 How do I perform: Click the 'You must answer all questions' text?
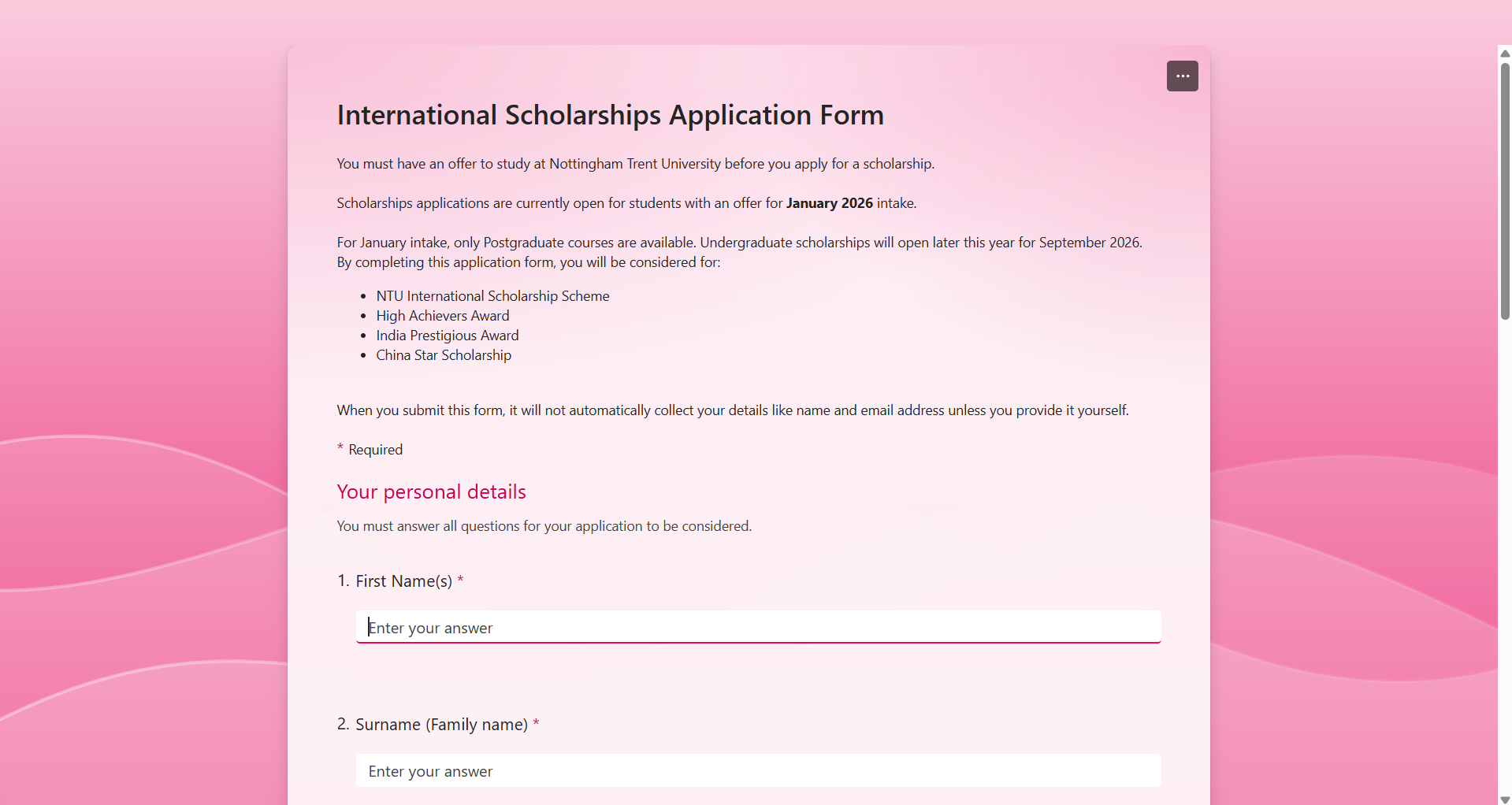(x=544, y=526)
